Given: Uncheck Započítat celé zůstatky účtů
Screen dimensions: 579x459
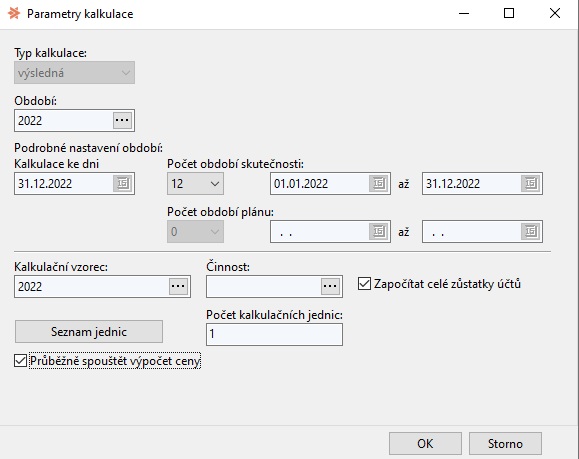Looking at the screenshot, I should click(364, 284).
